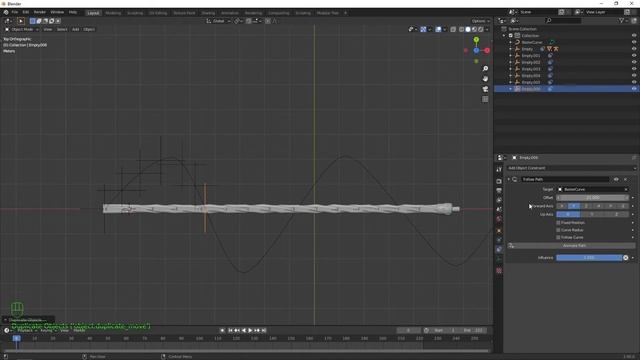Adjust the Influence slider
The image size is (640, 360).
(589, 258)
